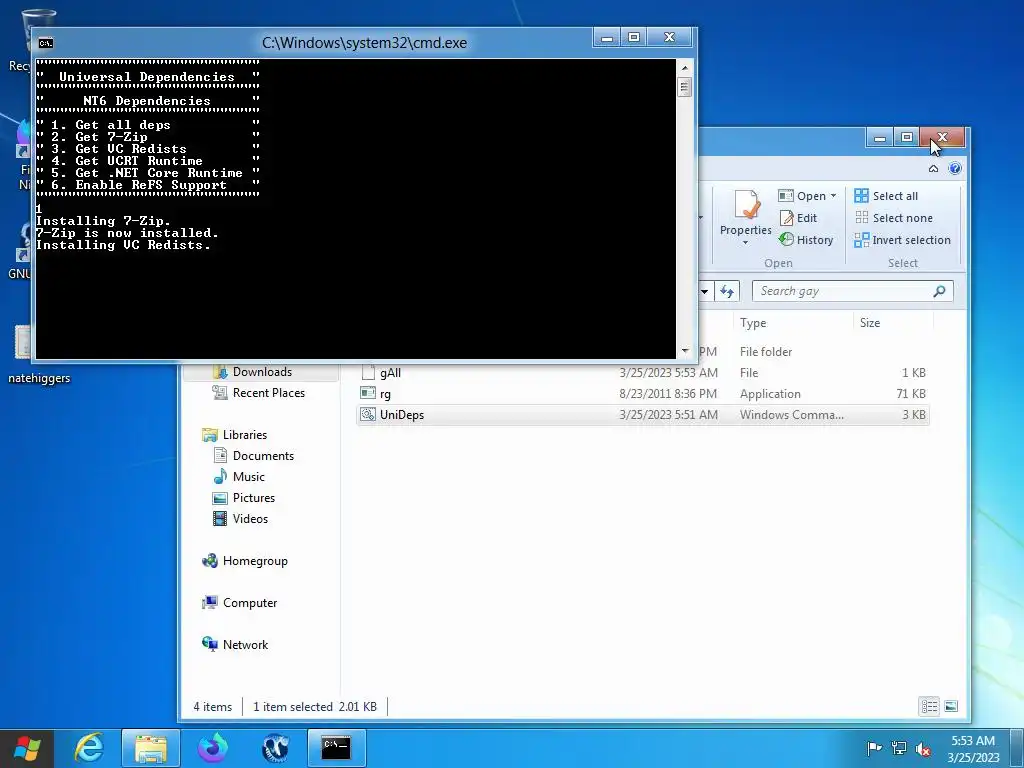Open the Properties dropdown arrow
This screenshot has width=1024, height=768.
tap(745, 243)
